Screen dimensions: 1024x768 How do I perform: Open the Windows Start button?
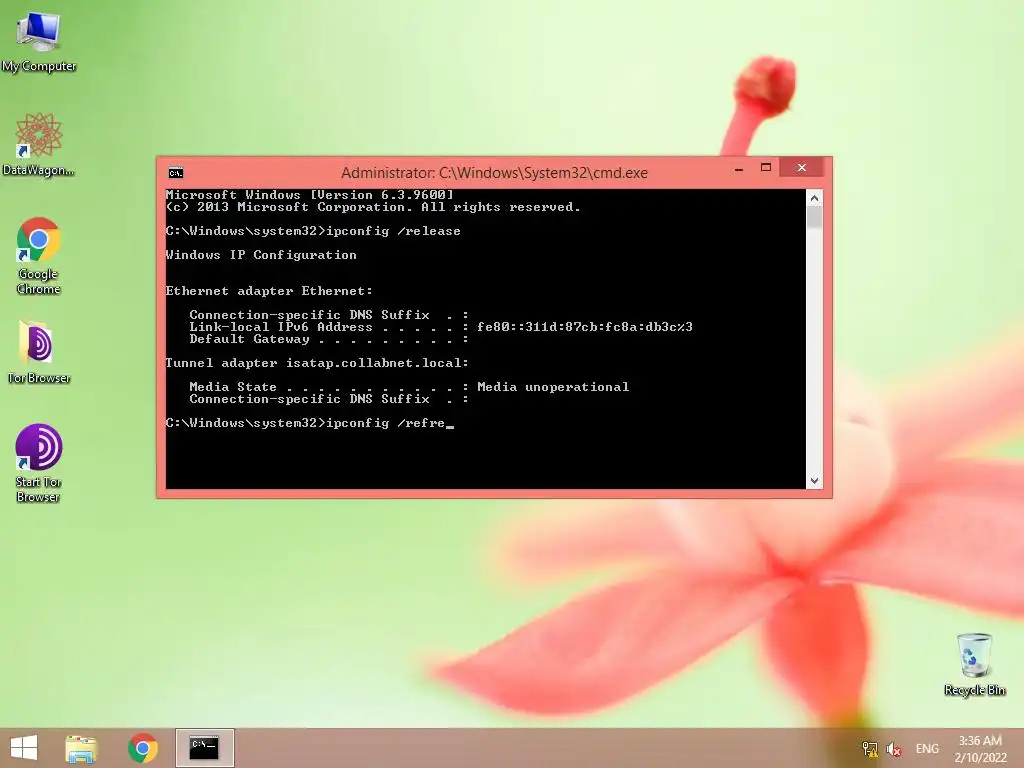click(24, 748)
